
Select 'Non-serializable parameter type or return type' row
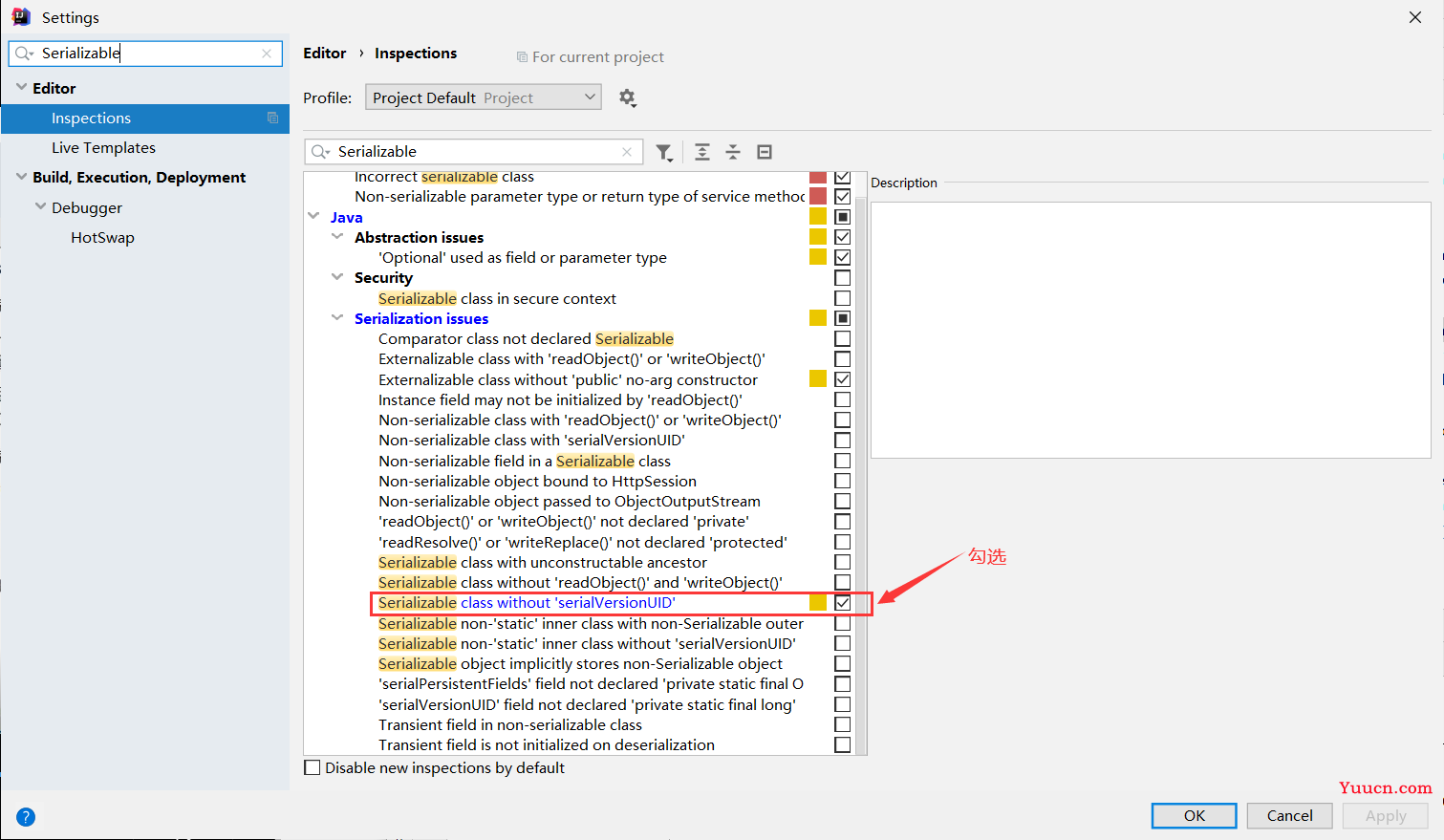coord(578,197)
